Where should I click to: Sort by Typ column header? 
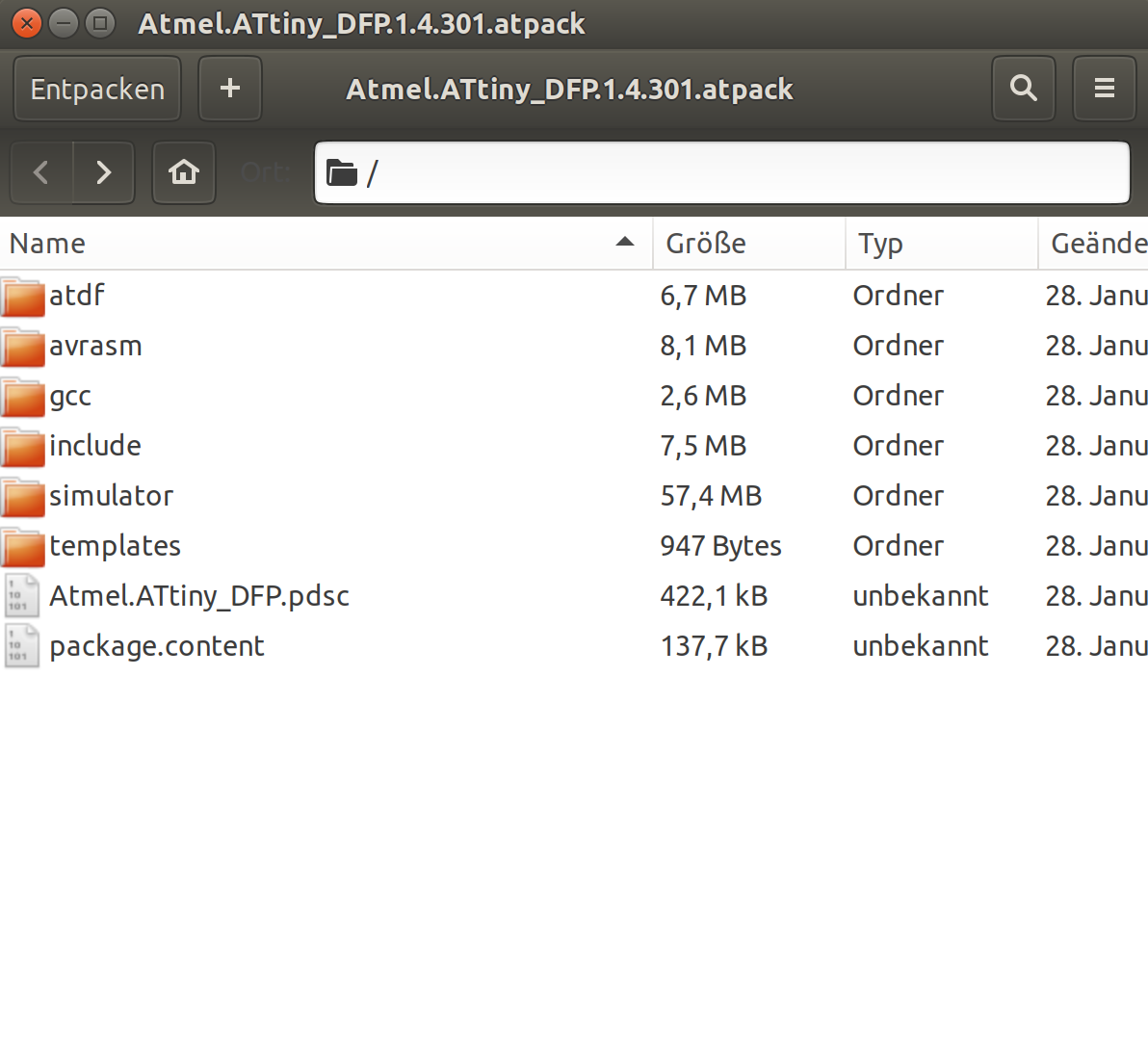tap(942, 243)
